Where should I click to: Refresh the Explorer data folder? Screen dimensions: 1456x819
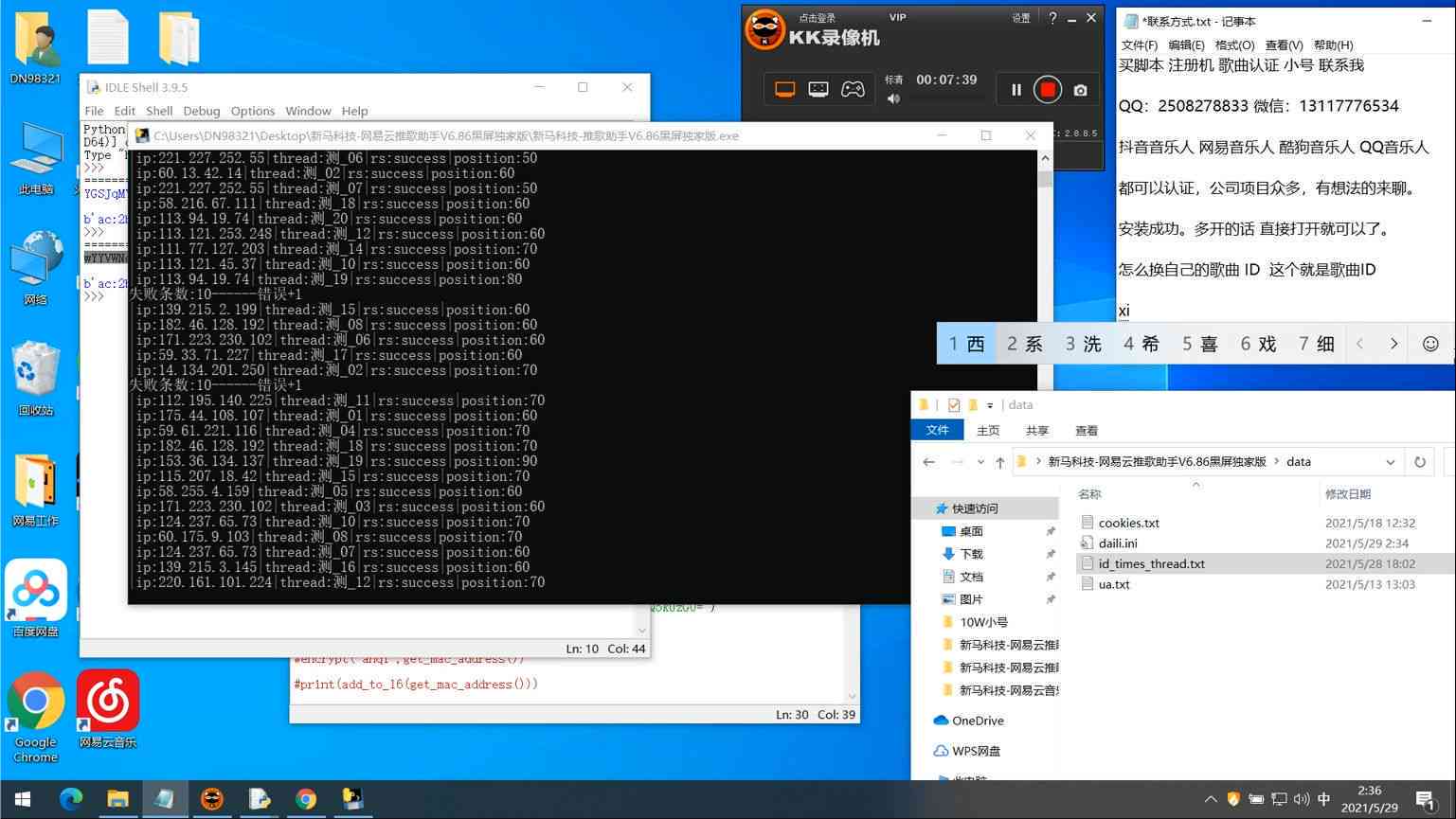coord(1419,462)
